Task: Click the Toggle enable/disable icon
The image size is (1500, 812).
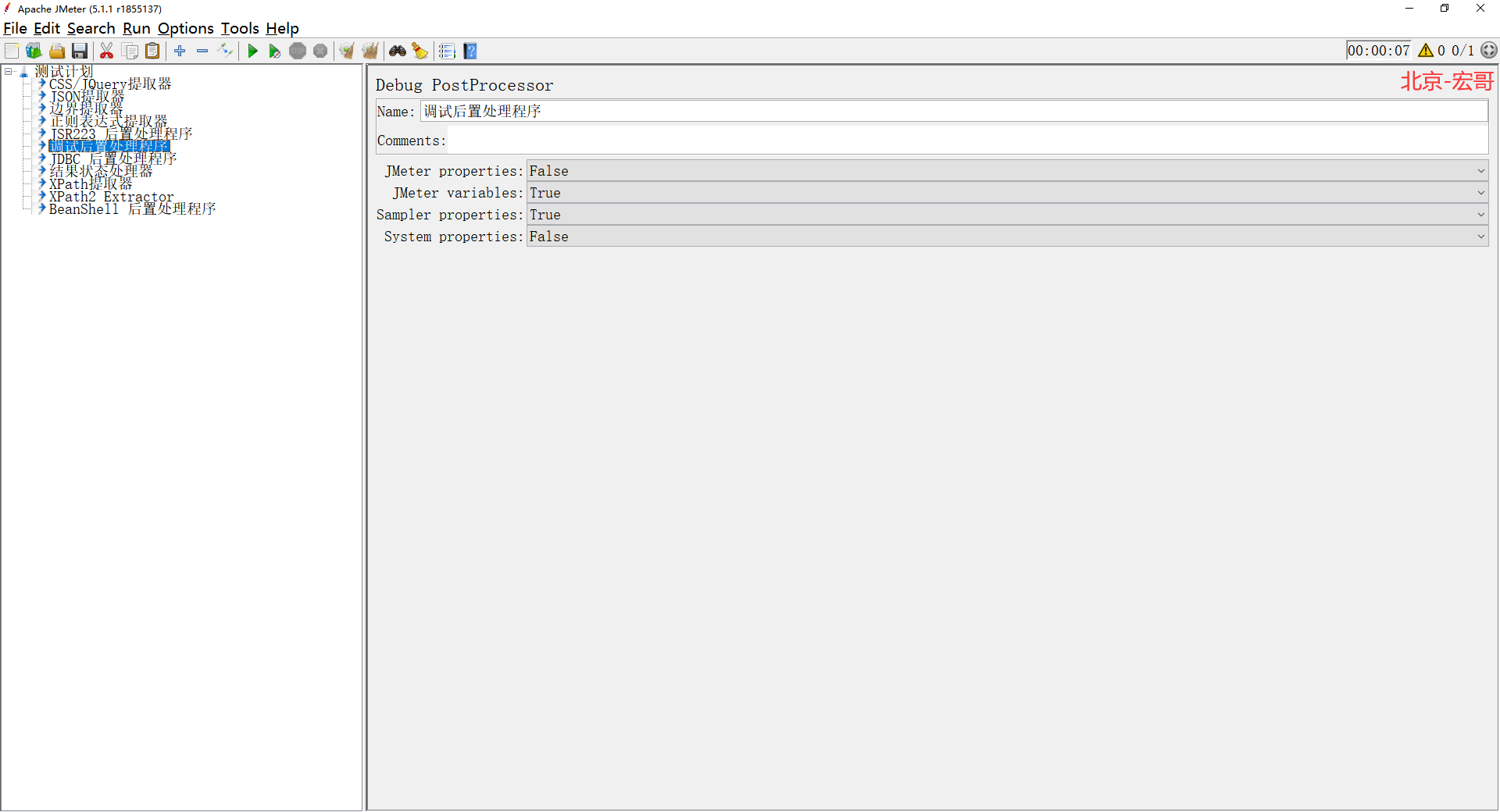Action: (x=226, y=51)
